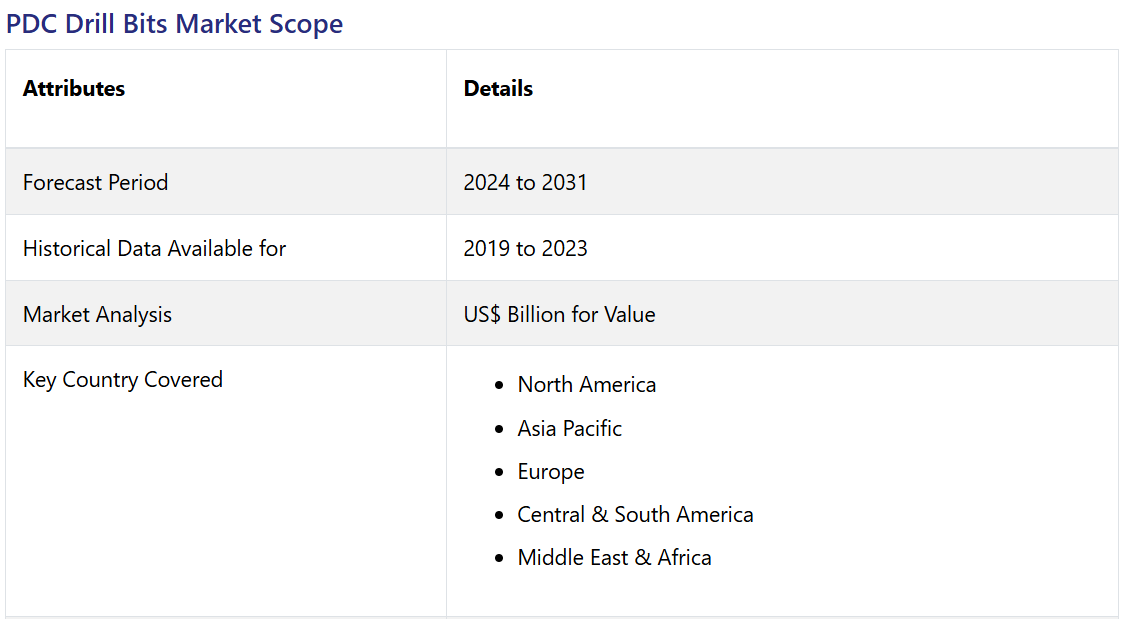
Task: Click the bullet point before Asia Pacific
Action: [x=499, y=429]
